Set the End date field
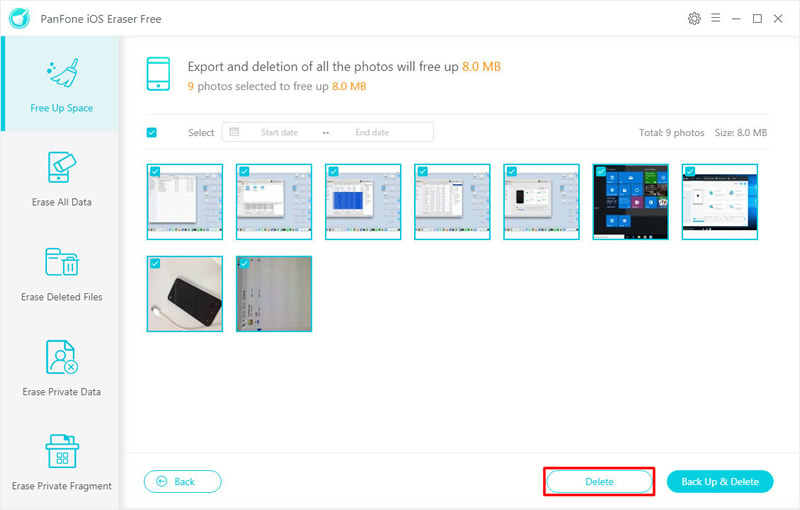The height and width of the screenshot is (510, 800). [x=372, y=133]
